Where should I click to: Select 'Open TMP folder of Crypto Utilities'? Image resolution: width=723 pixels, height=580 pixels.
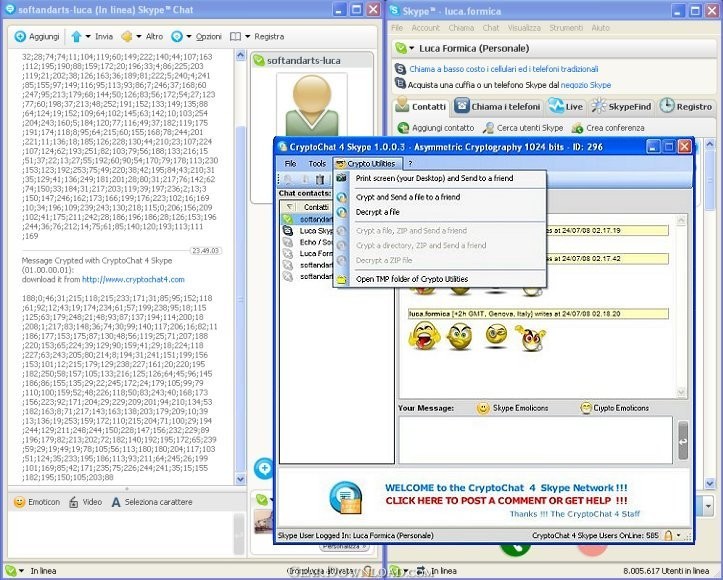pos(412,279)
